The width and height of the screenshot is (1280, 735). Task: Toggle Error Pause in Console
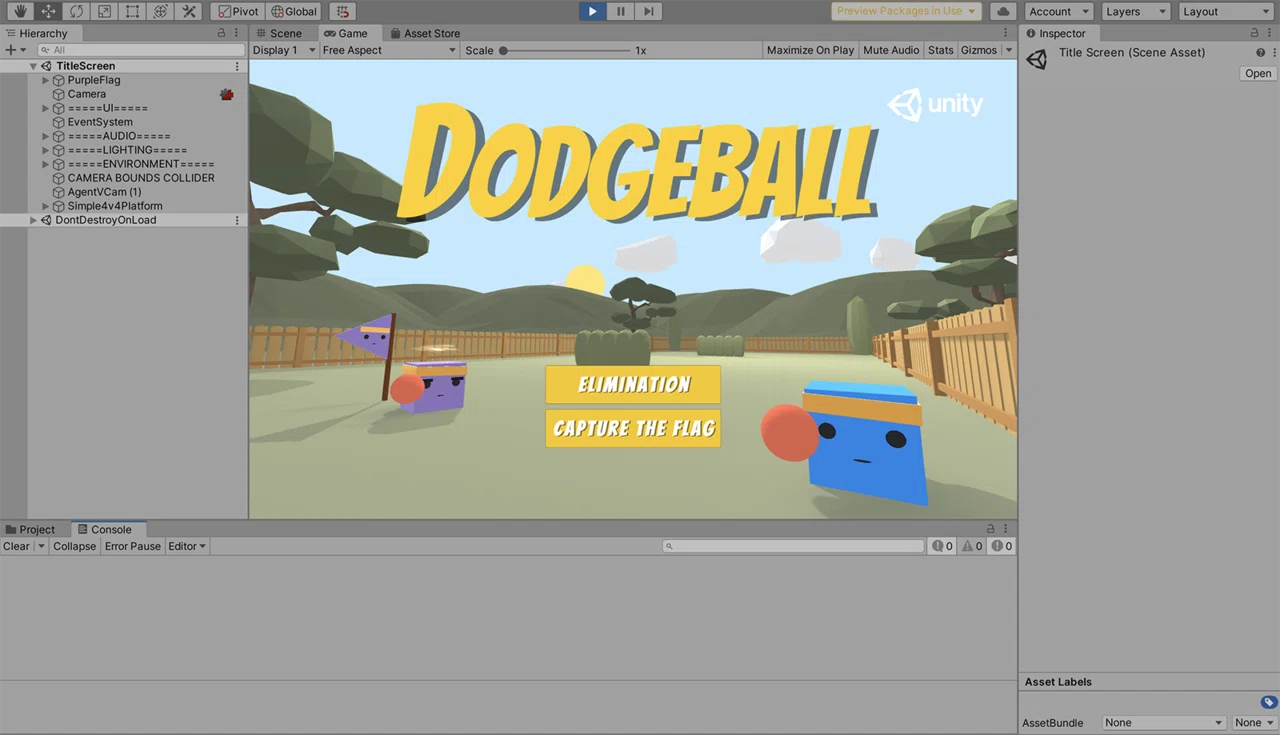tap(132, 546)
